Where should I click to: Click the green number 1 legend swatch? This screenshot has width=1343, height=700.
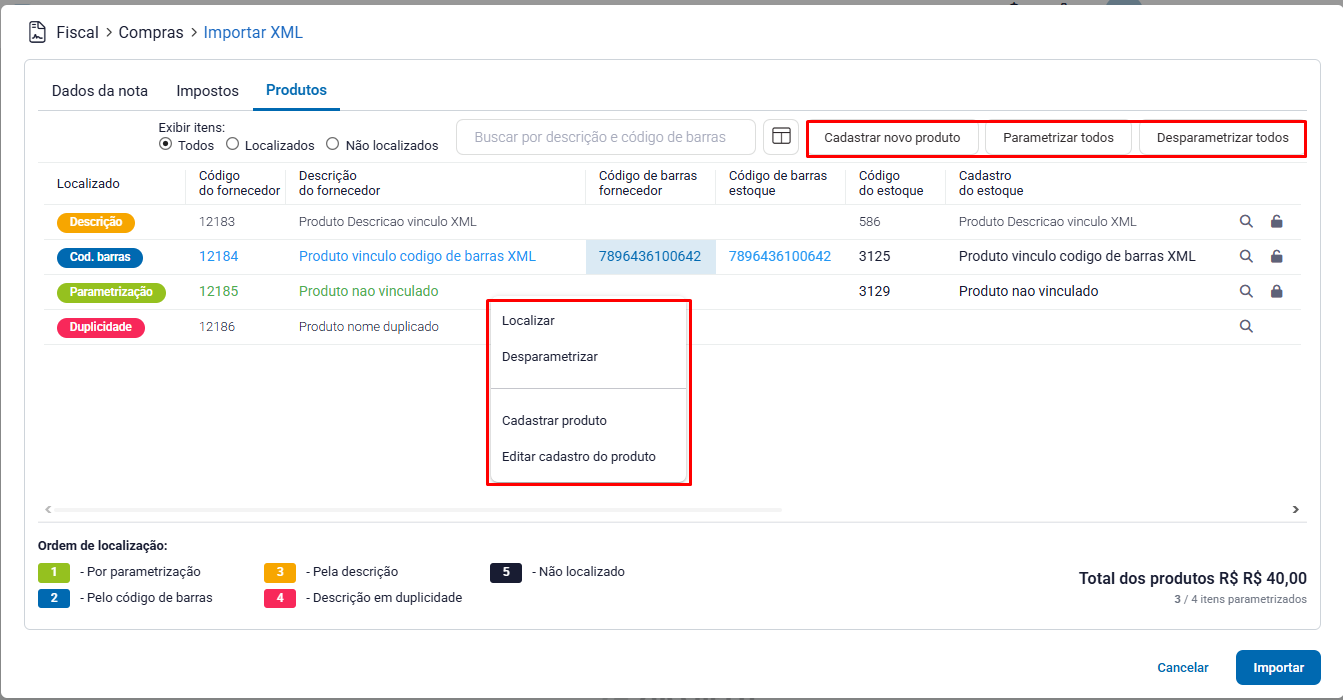point(54,572)
